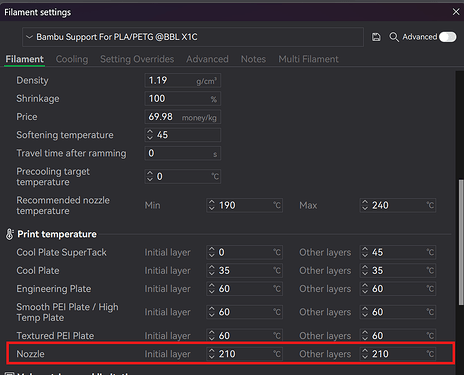The height and width of the screenshot is (375, 464).
Task: Switch to the Cooling tab
Action: tap(72, 59)
